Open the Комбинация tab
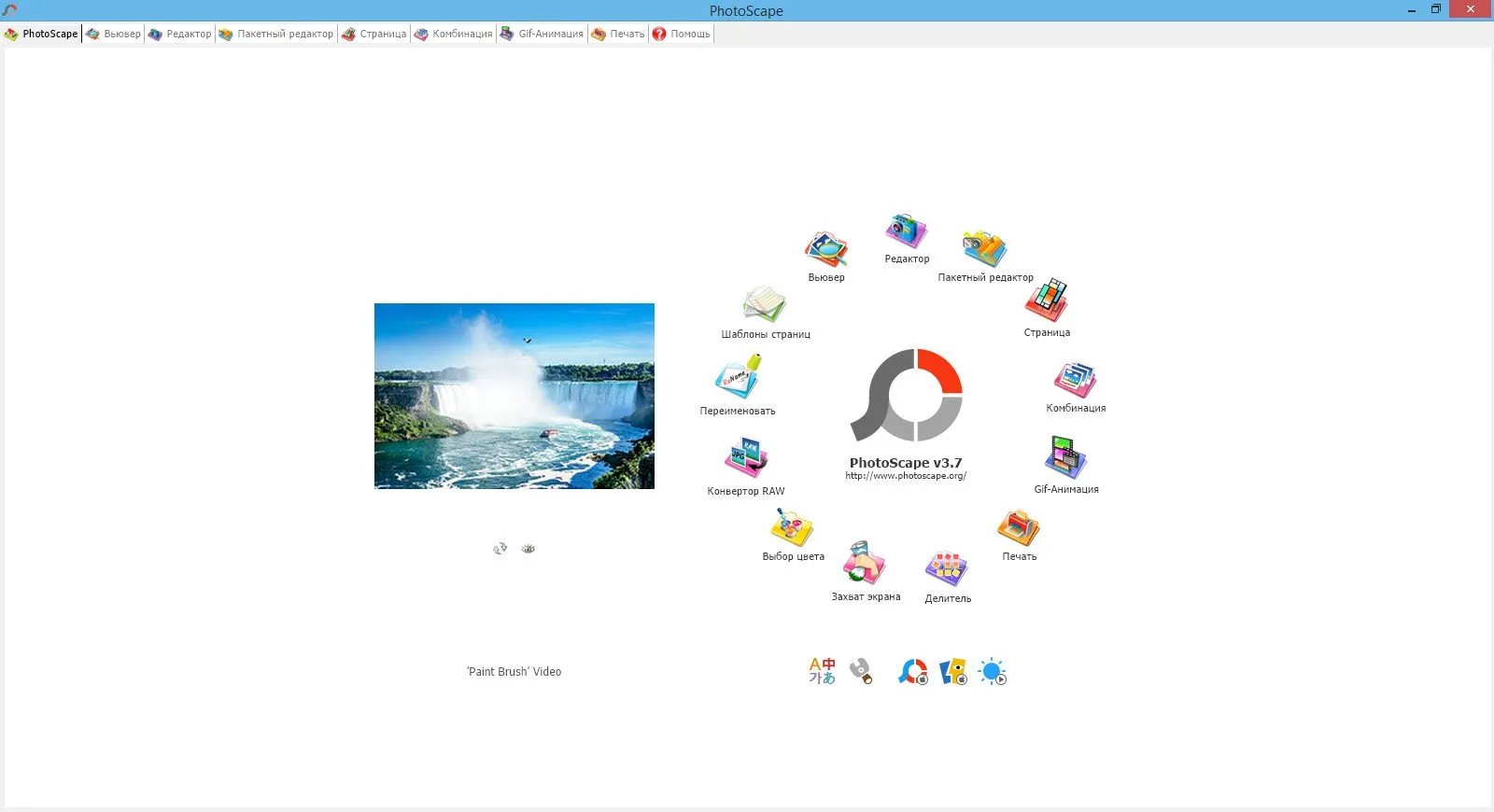Screen dimensions: 1494x812 (454, 34)
